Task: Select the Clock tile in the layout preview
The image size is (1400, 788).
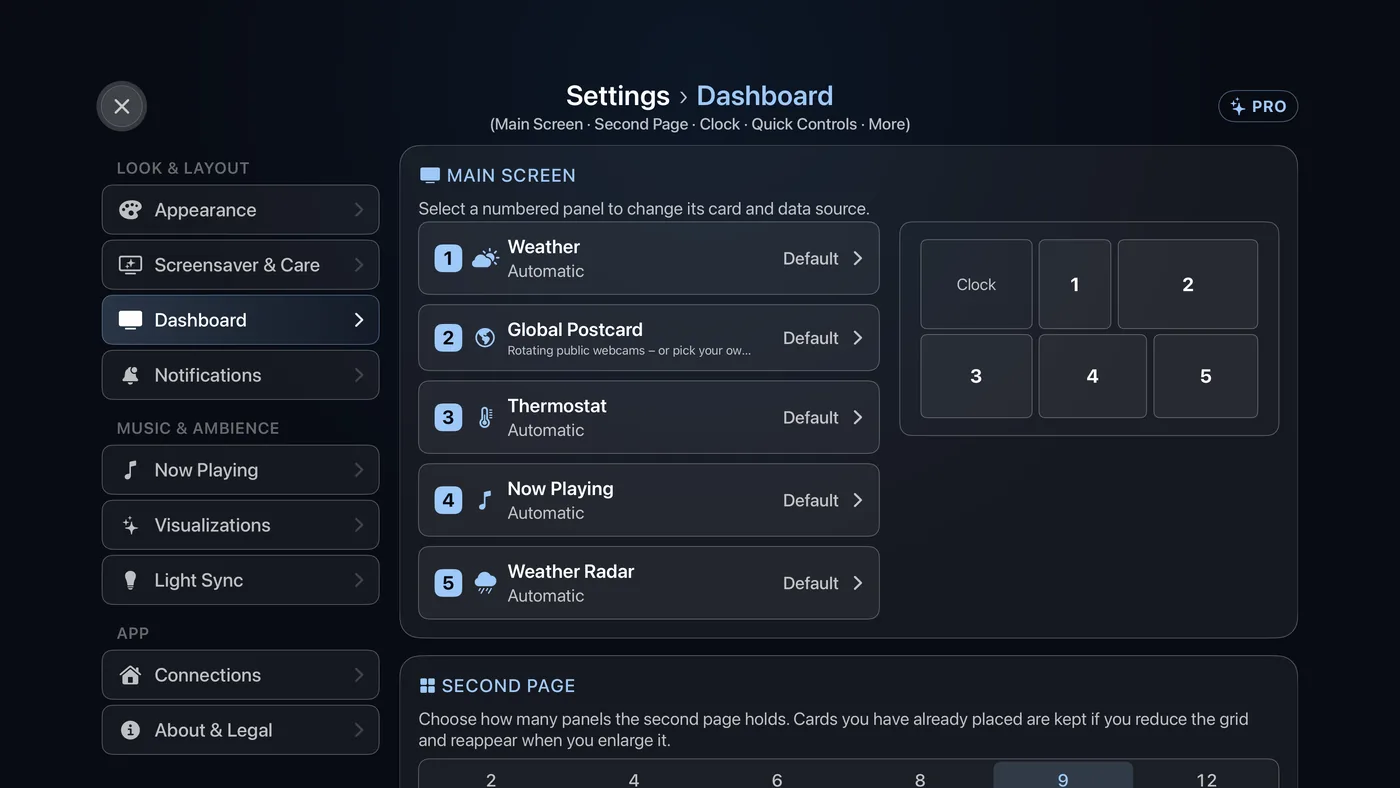Action: click(x=976, y=284)
